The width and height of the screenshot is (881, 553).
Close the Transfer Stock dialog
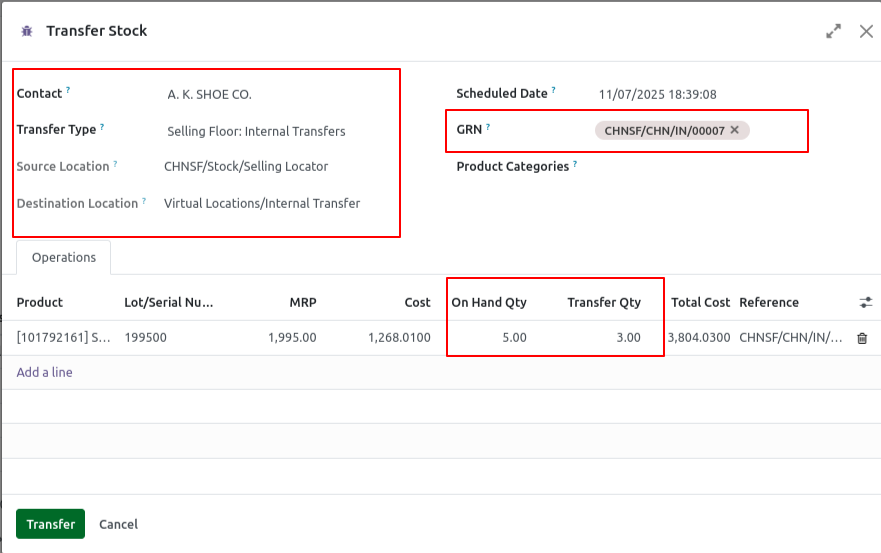point(866,31)
